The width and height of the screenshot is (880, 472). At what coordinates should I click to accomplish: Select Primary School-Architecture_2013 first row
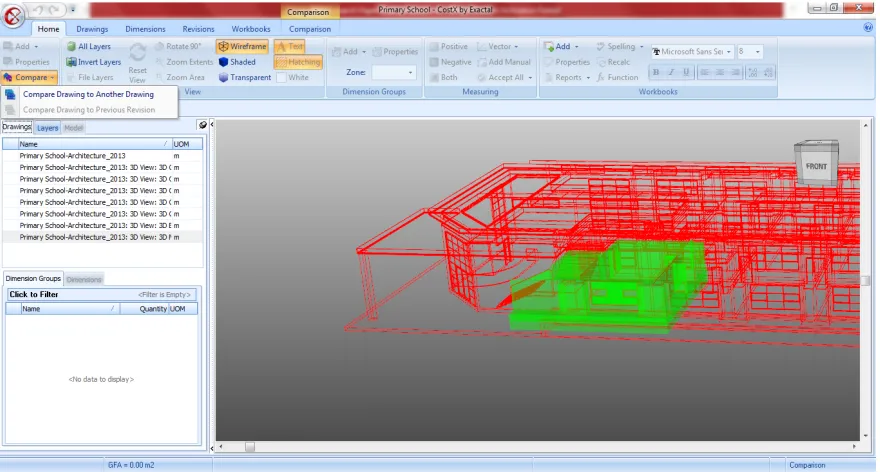(102, 155)
